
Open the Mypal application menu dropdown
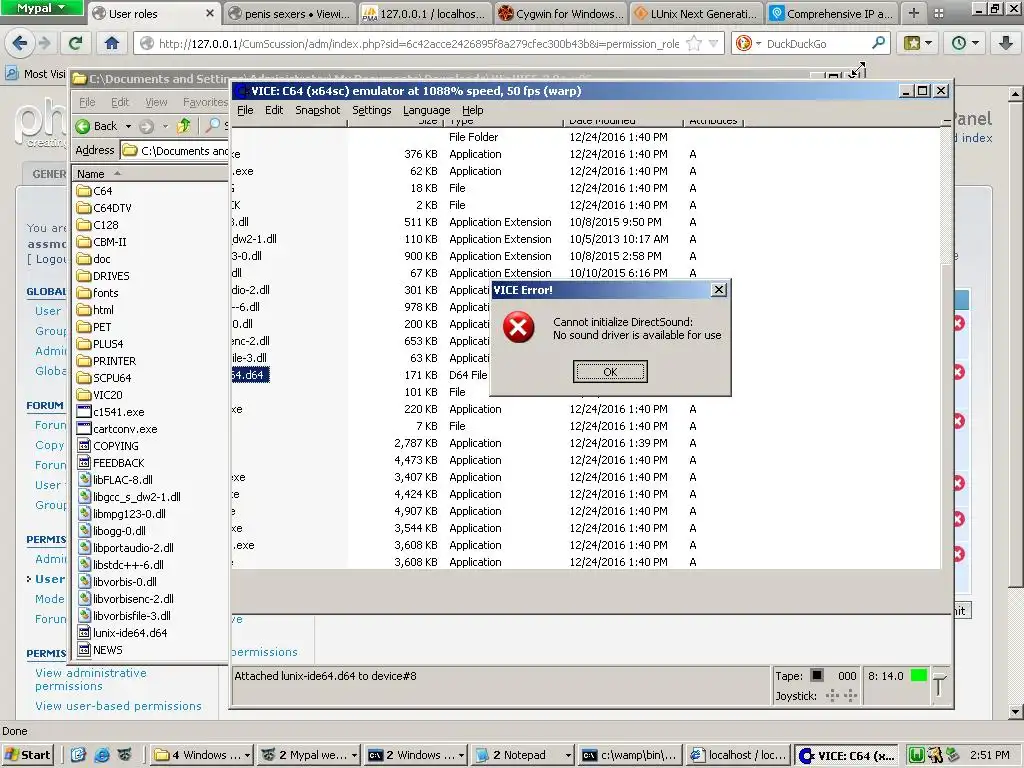pos(41,8)
